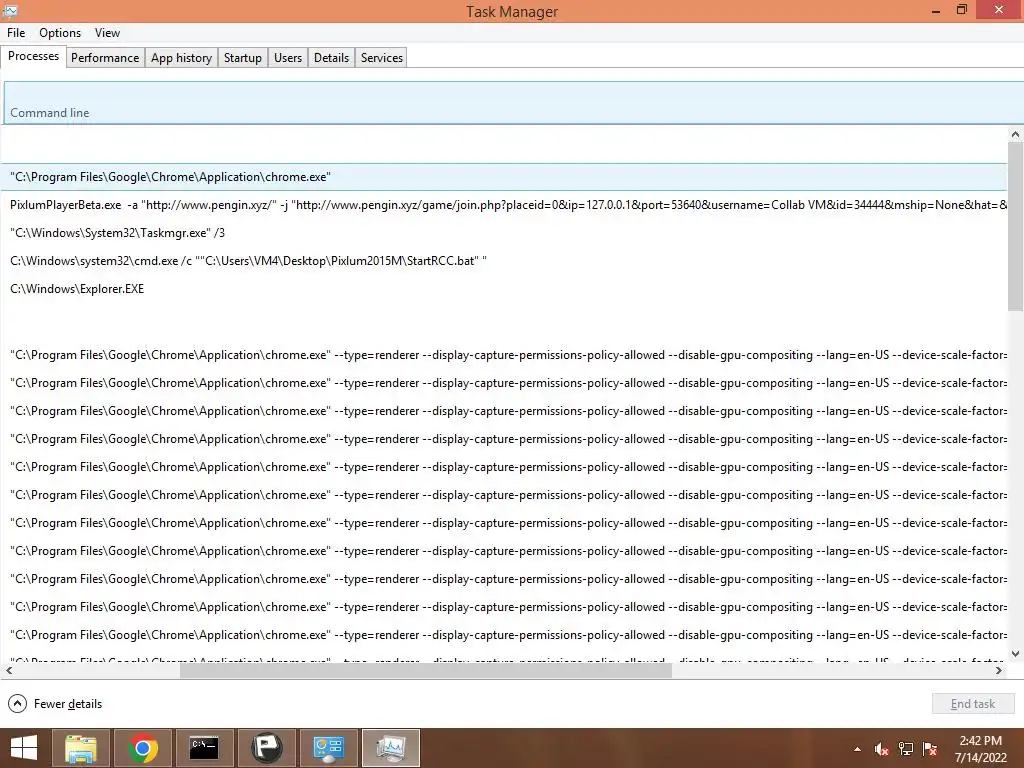Image resolution: width=1024 pixels, height=768 pixels.
Task: Click the horizontal scrollbar left arrow
Action: point(9,670)
